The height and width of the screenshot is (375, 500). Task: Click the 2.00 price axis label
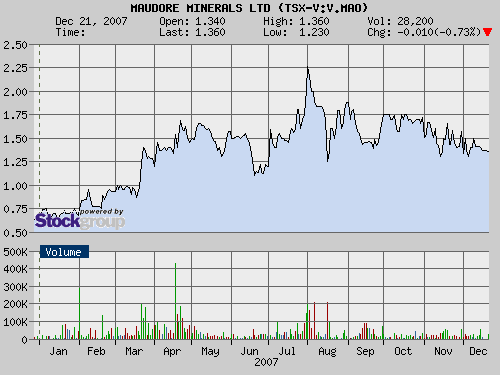pyautogui.click(x=15, y=92)
